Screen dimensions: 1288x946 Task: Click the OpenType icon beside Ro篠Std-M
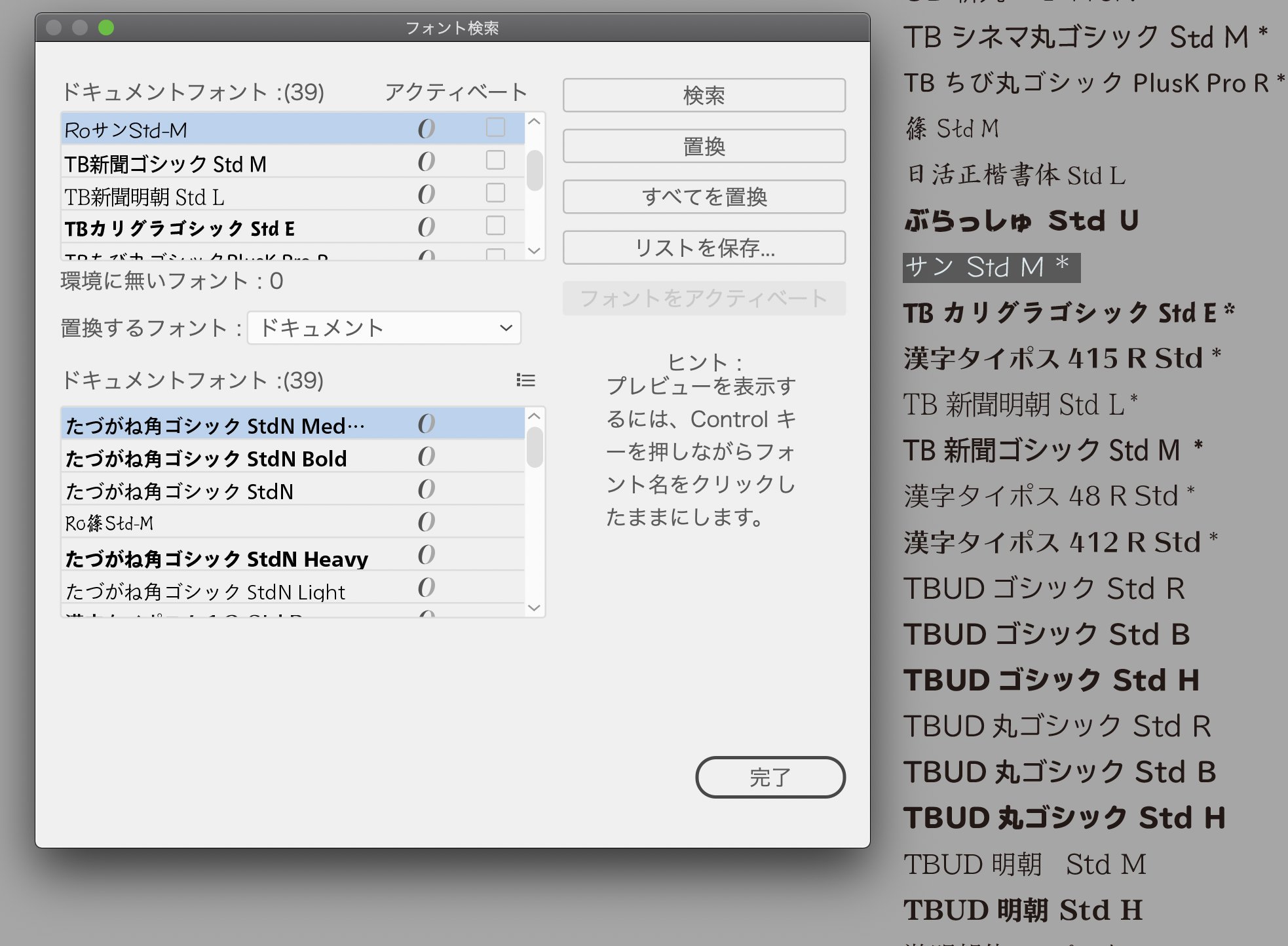tap(426, 522)
